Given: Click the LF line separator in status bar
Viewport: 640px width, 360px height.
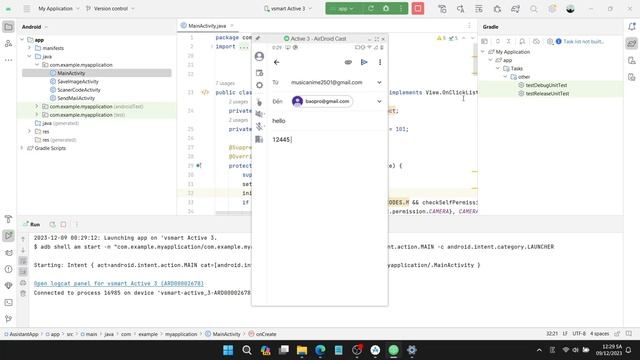Looking at the screenshot, I should (565, 333).
